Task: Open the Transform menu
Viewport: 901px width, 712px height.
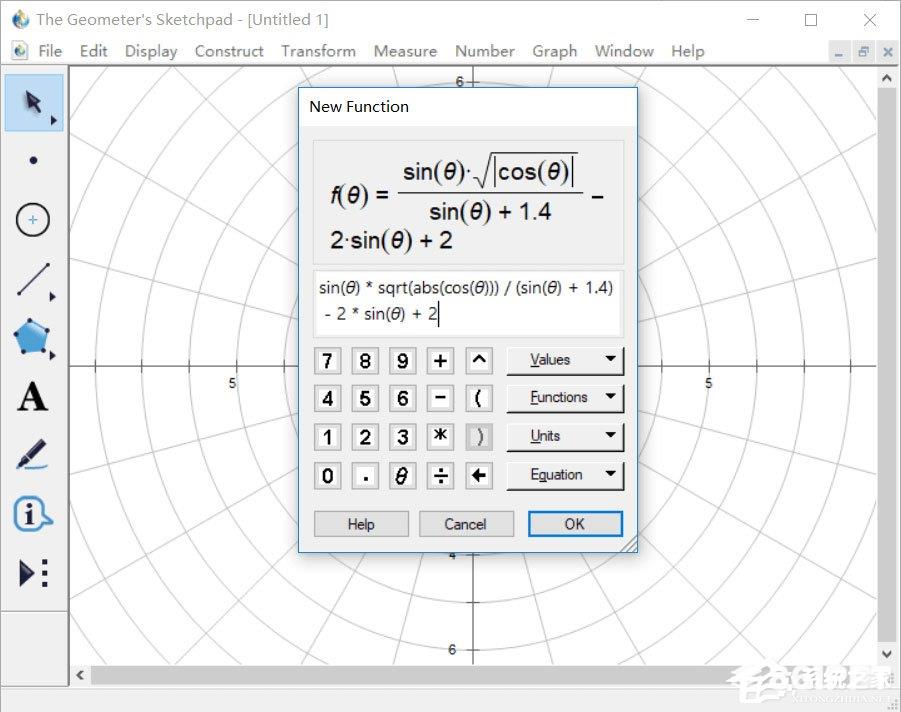Action: (x=318, y=51)
